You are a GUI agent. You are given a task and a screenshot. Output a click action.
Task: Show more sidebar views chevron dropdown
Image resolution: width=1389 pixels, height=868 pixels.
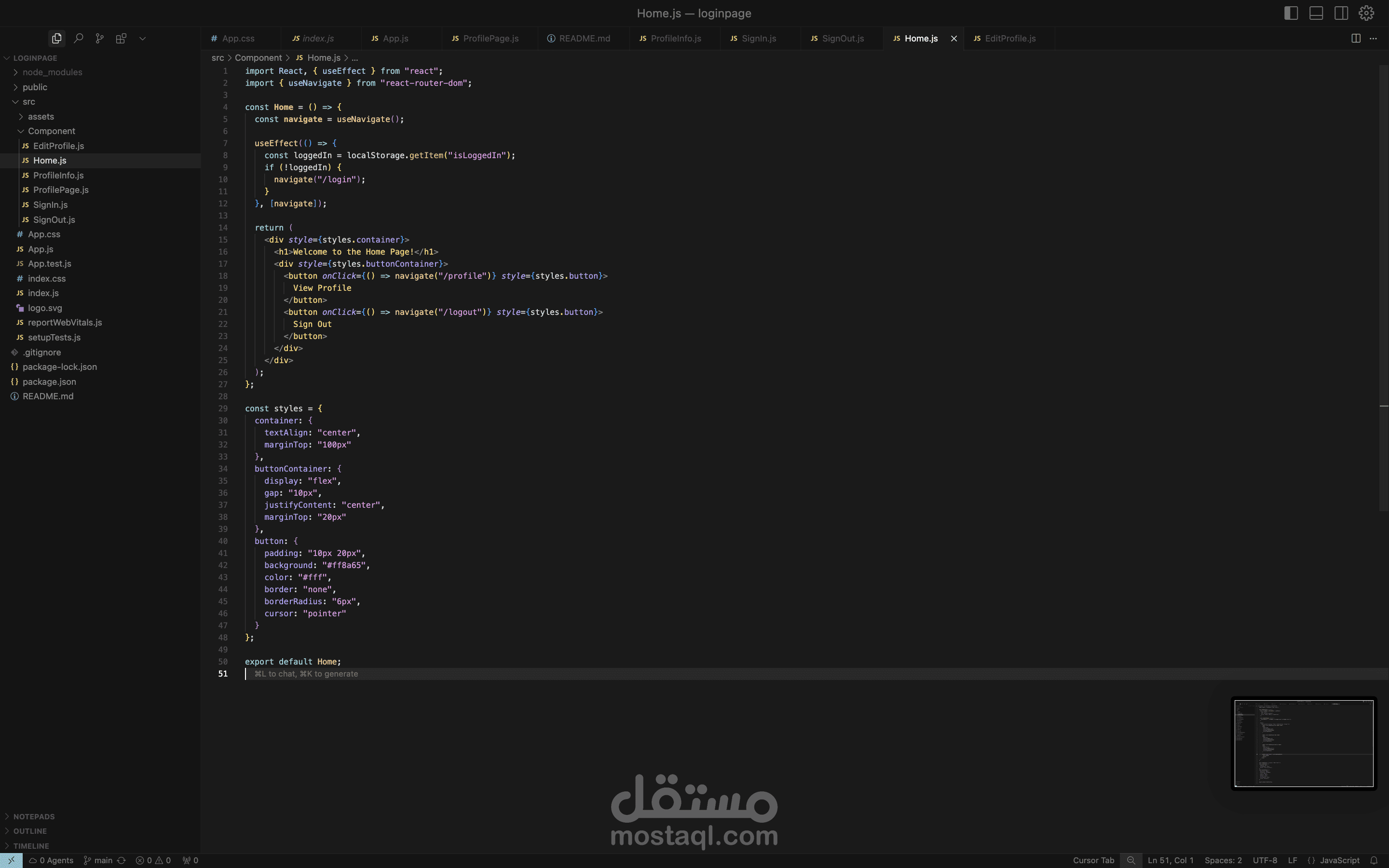pyautogui.click(x=142, y=39)
